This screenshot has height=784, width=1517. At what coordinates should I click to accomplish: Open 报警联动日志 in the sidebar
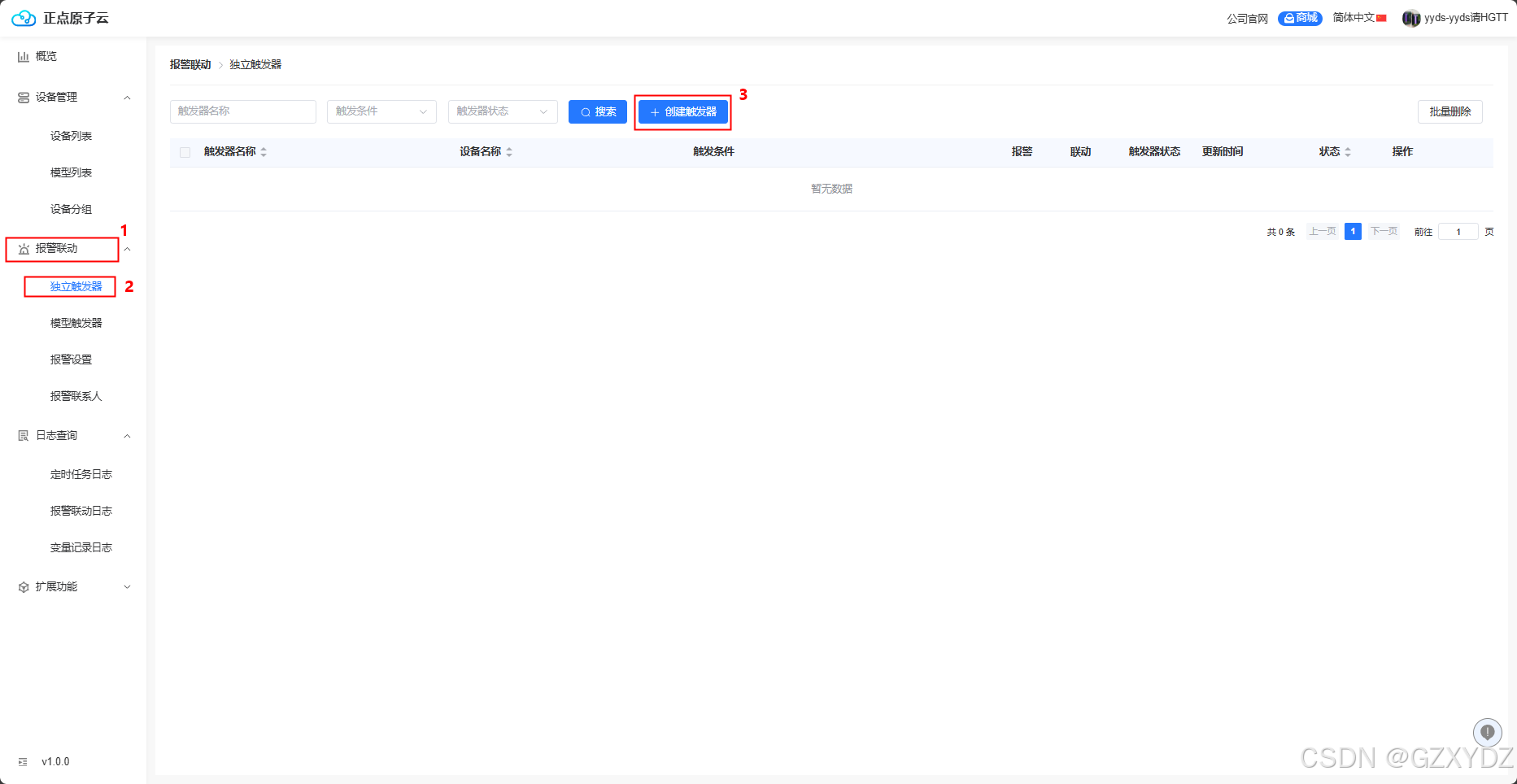tap(81, 511)
